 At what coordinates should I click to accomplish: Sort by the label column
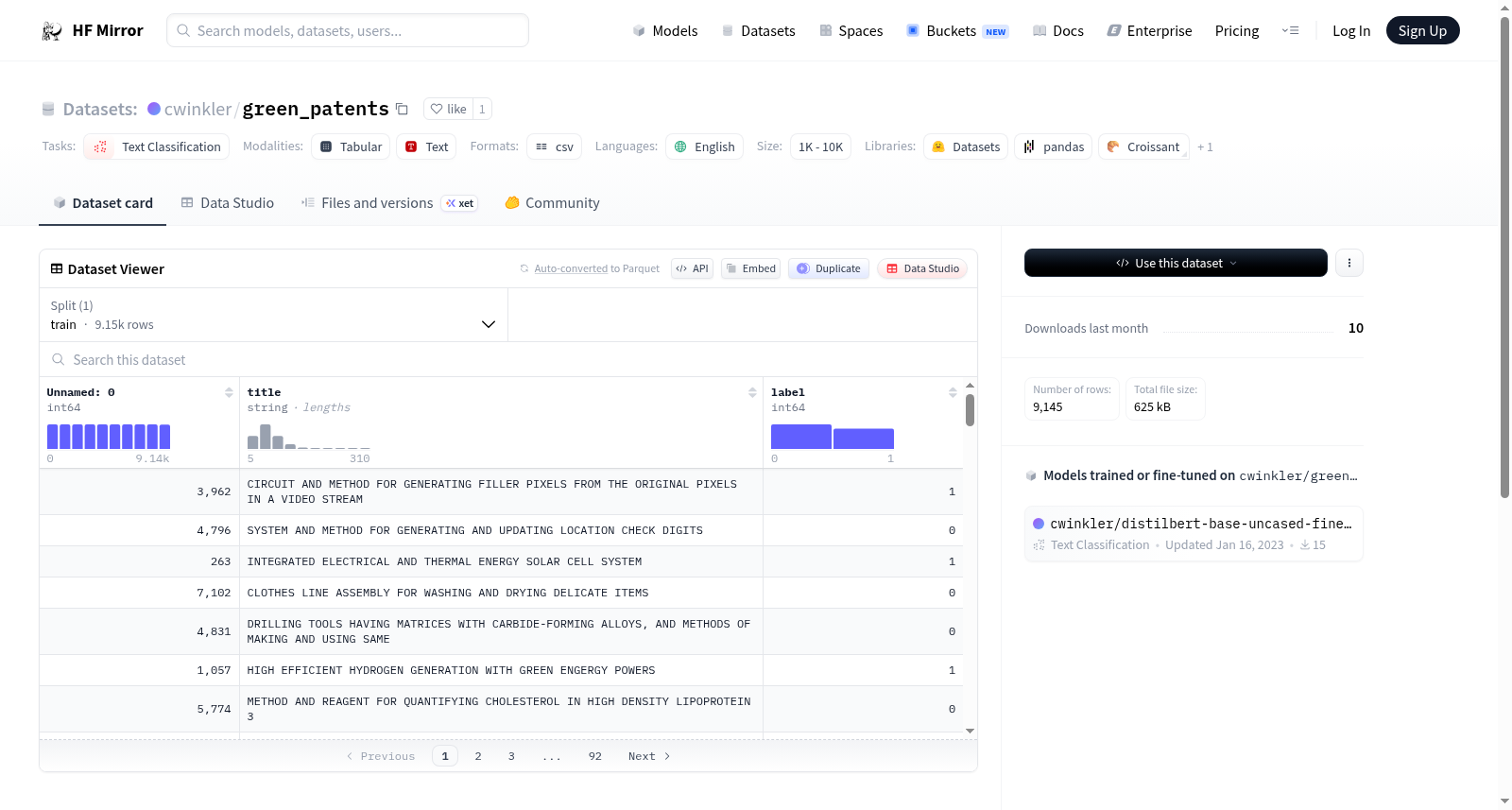tap(953, 392)
